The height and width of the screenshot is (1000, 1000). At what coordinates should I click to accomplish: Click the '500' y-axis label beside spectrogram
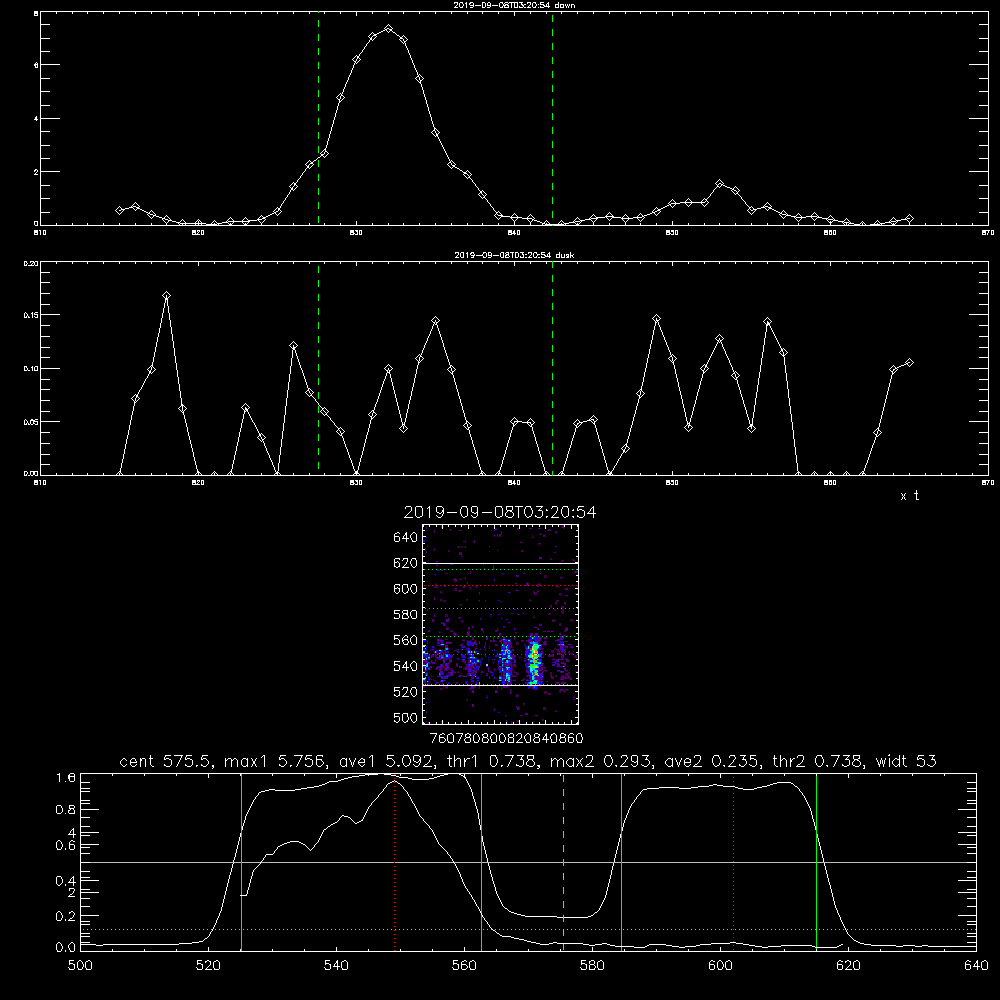pos(405,717)
